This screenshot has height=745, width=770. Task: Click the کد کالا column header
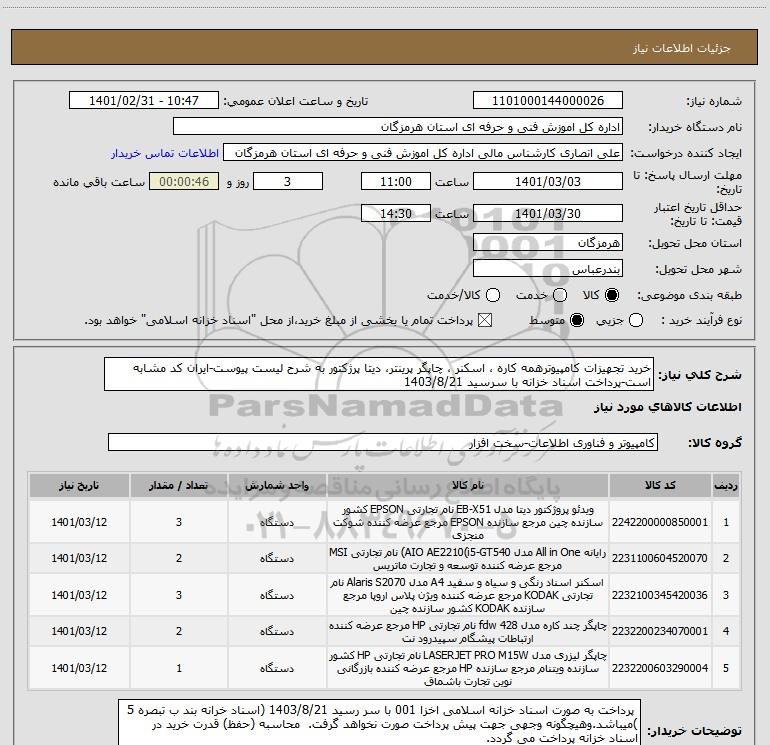click(x=660, y=486)
